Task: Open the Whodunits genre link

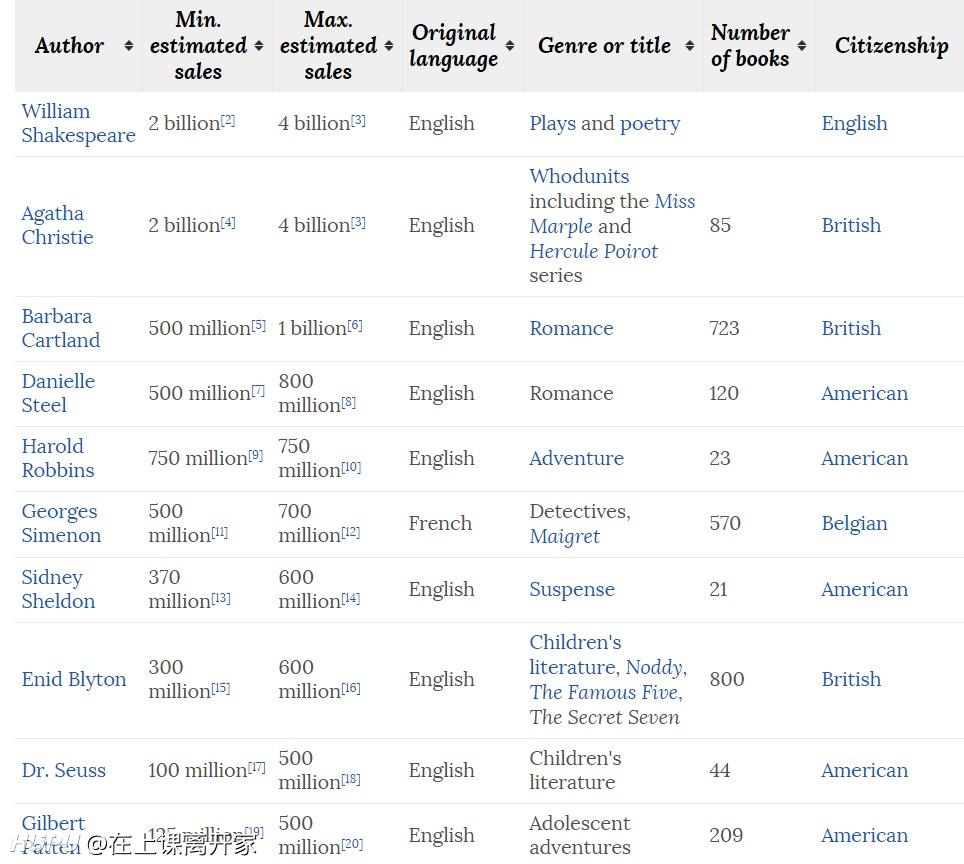Action: point(579,176)
